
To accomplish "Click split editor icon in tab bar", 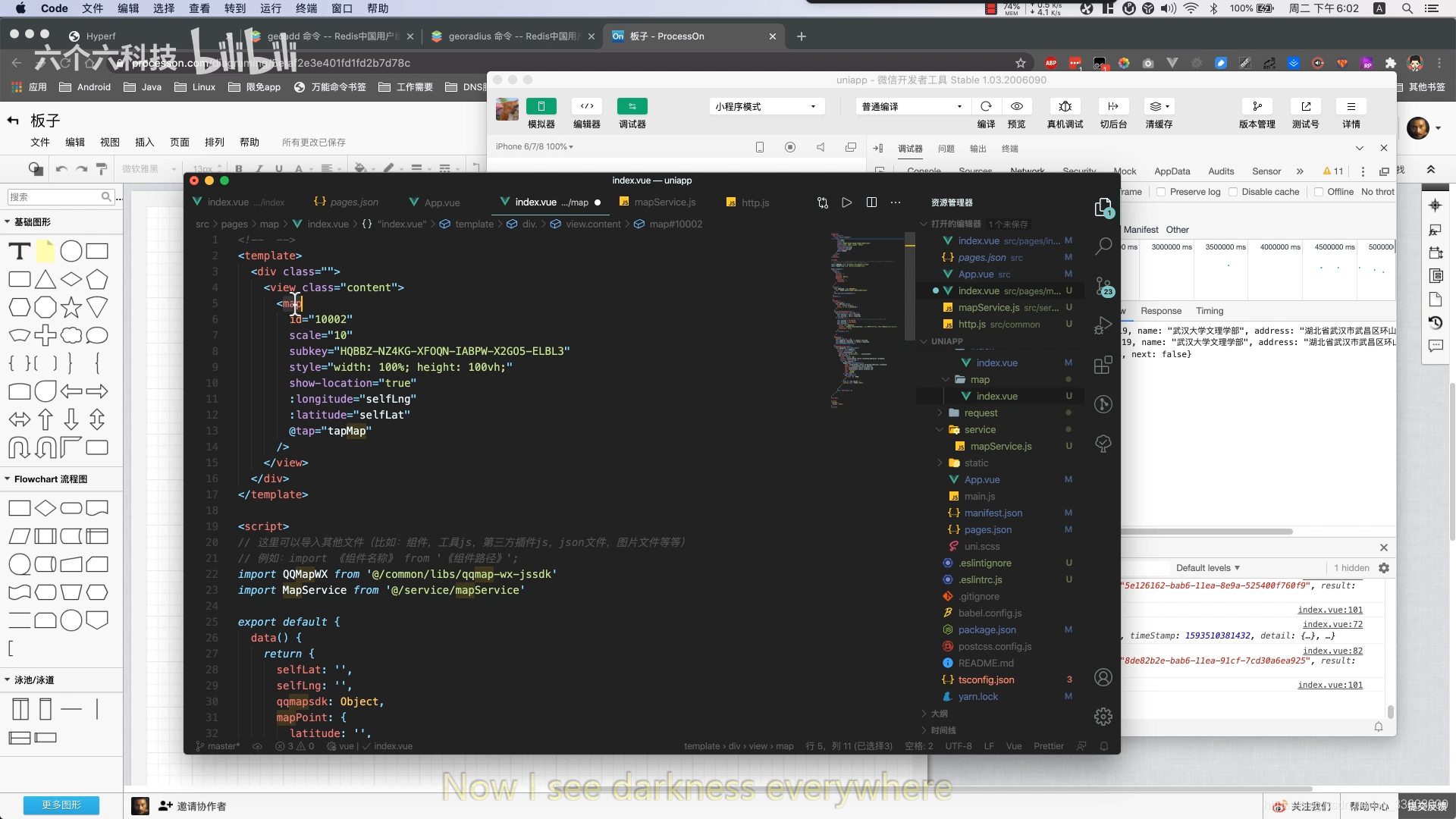I will (x=871, y=202).
